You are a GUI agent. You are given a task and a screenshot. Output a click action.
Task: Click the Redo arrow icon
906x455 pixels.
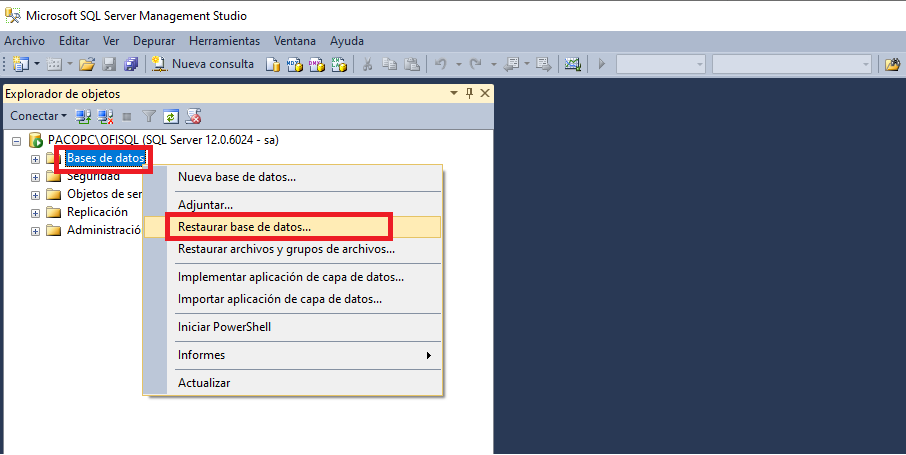pos(476,64)
